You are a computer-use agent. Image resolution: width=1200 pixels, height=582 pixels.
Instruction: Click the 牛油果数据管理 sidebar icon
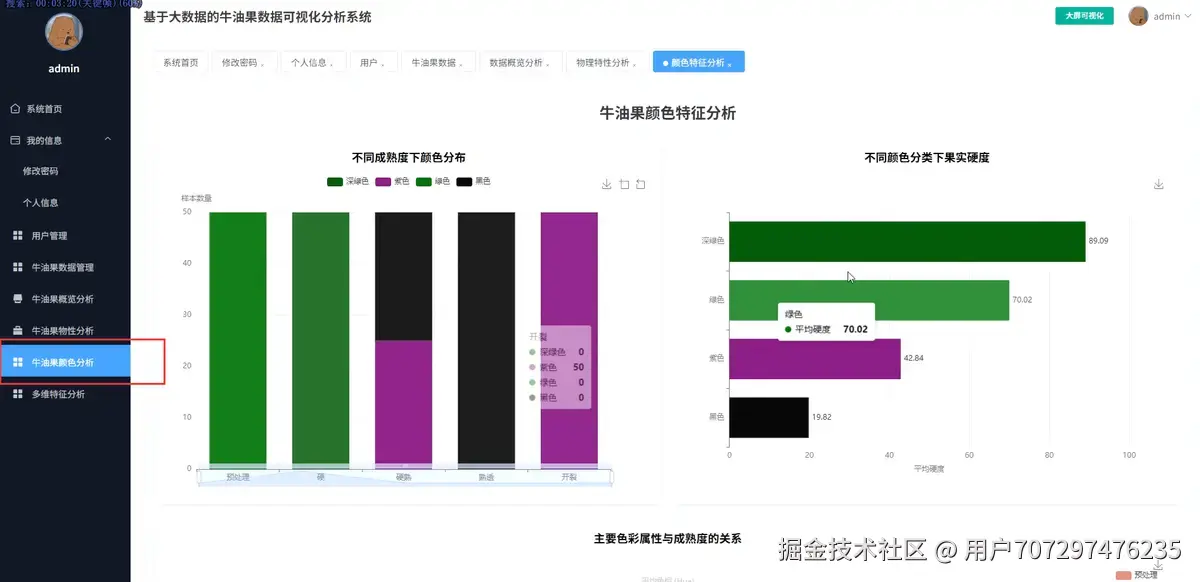(x=17, y=267)
